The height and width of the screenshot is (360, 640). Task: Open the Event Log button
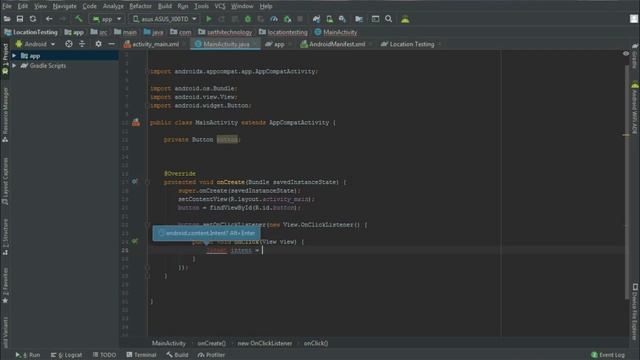click(608, 355)
